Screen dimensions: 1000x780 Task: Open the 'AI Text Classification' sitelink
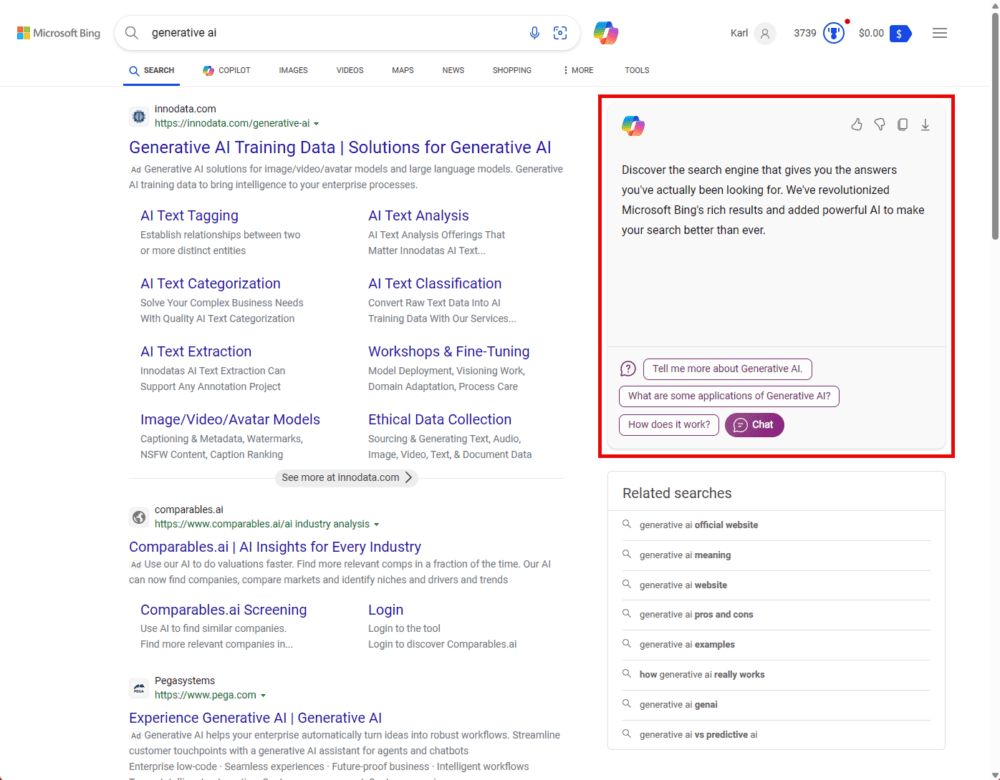pos(435,283)
